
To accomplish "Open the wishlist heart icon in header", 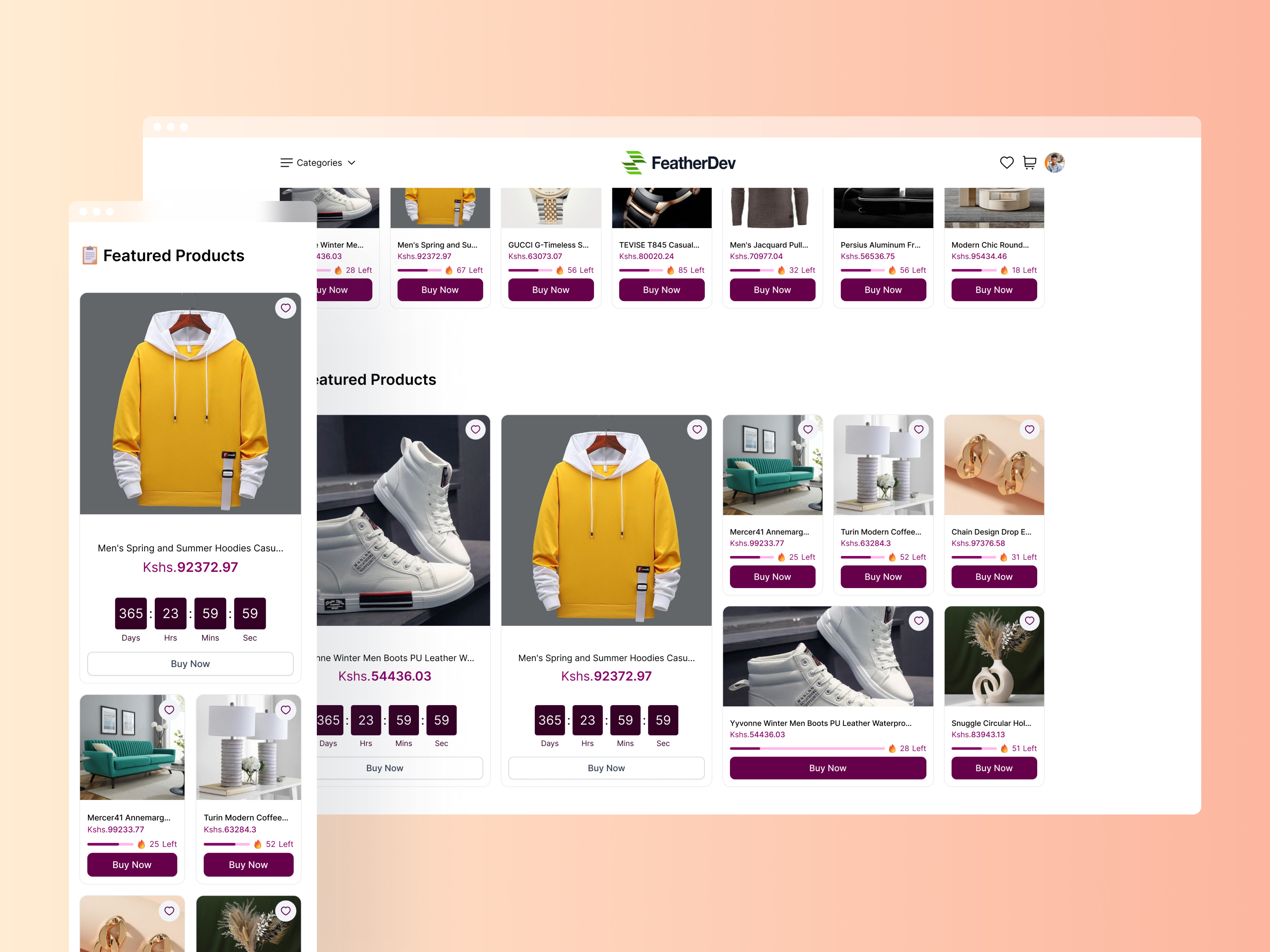I will click(1006, 163).
